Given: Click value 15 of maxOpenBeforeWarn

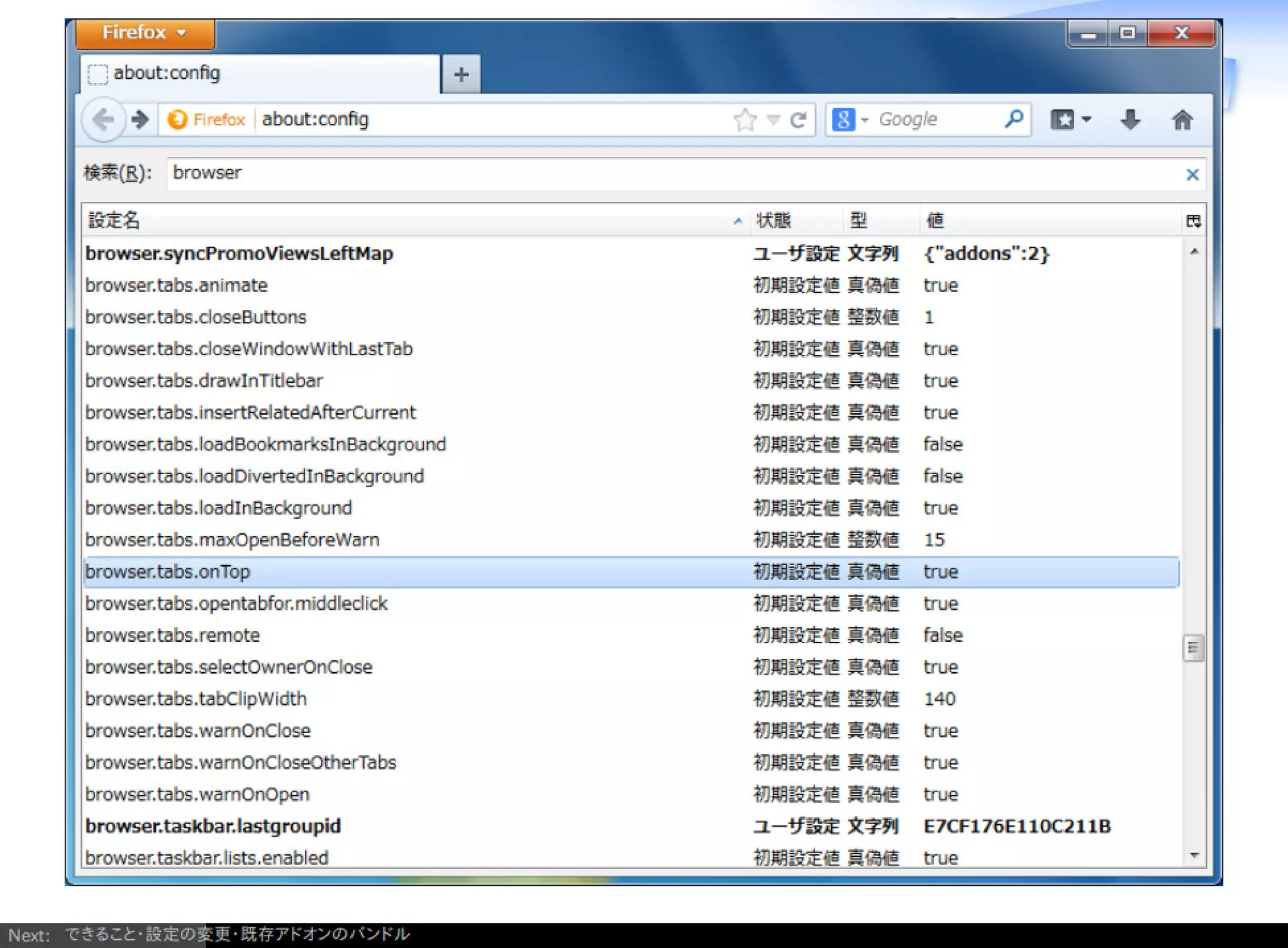Looking at the screenshot, I should tap(934, 540).
